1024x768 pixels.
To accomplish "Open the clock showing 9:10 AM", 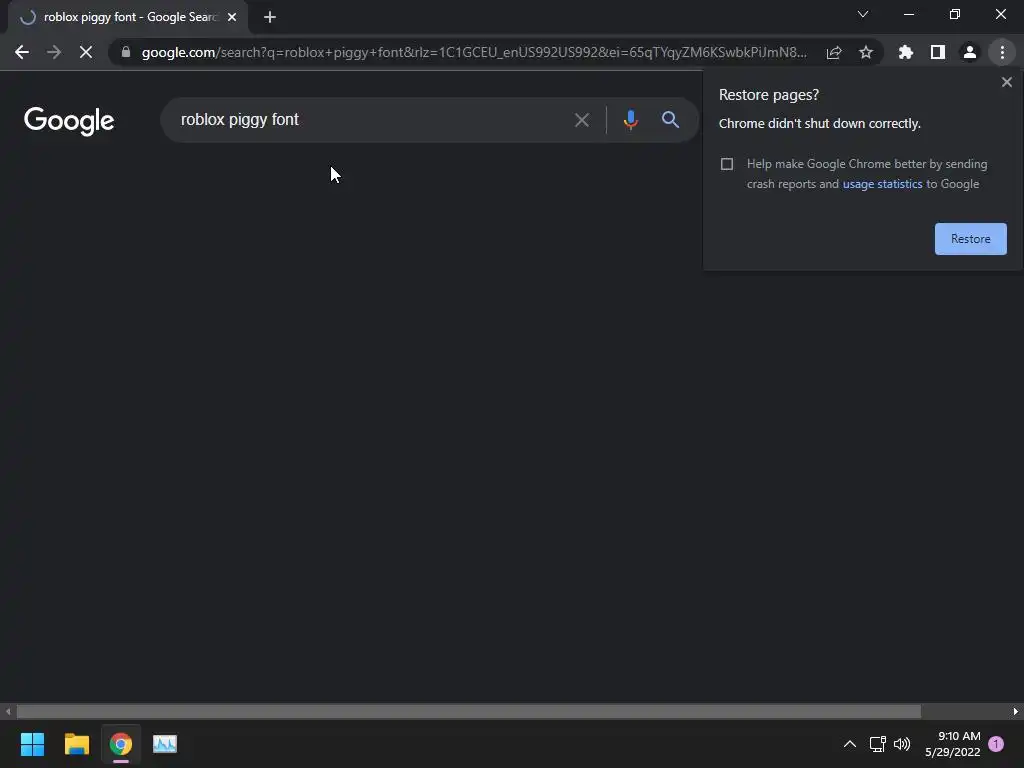I will pyautogui.click(x=952, y=744).
